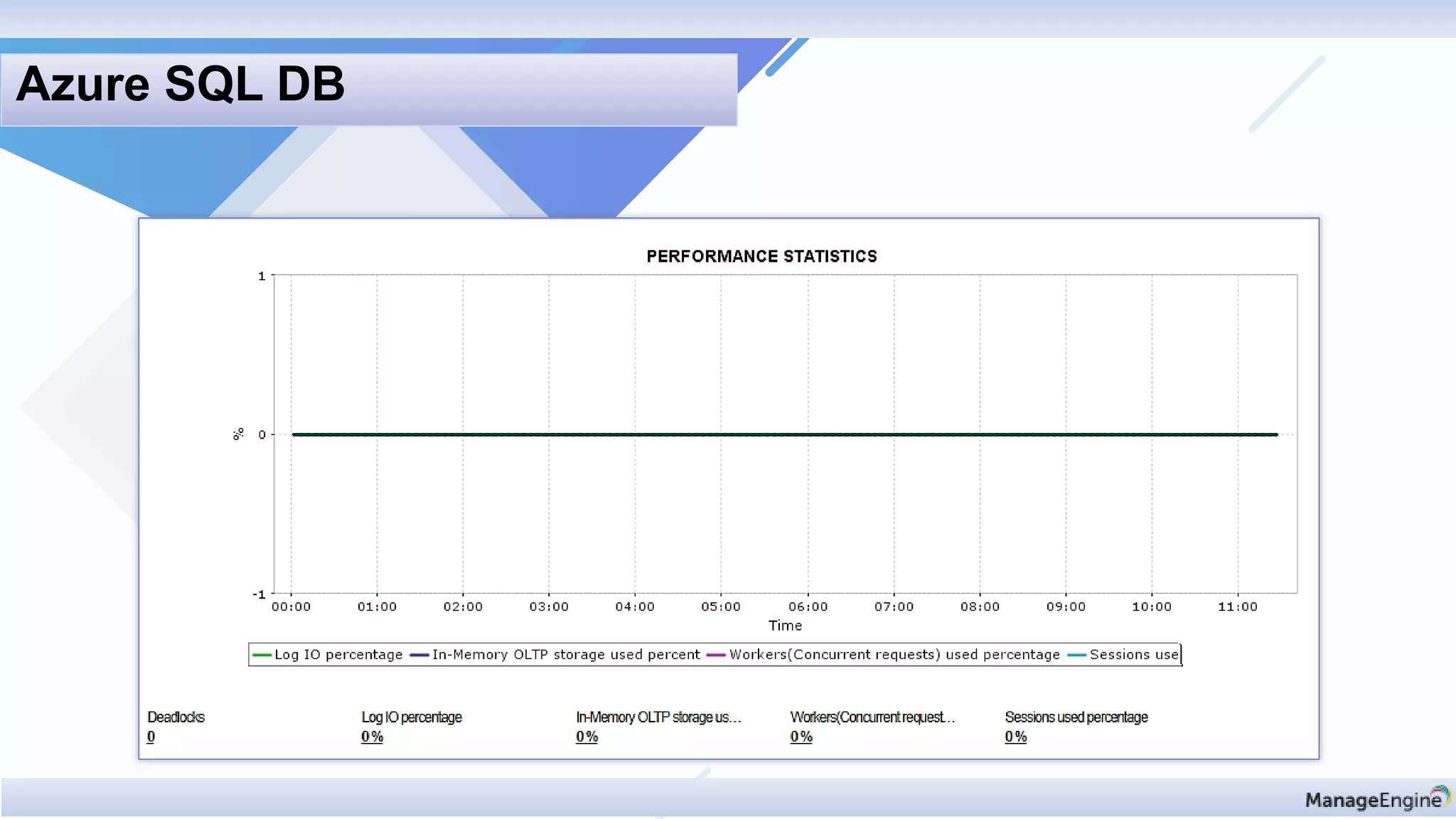Image resolution: width=1456 pixels, height=819 pixels.
Task: Click the 'Azure SQL DB' slide heading
Action: tap(181, 84)
